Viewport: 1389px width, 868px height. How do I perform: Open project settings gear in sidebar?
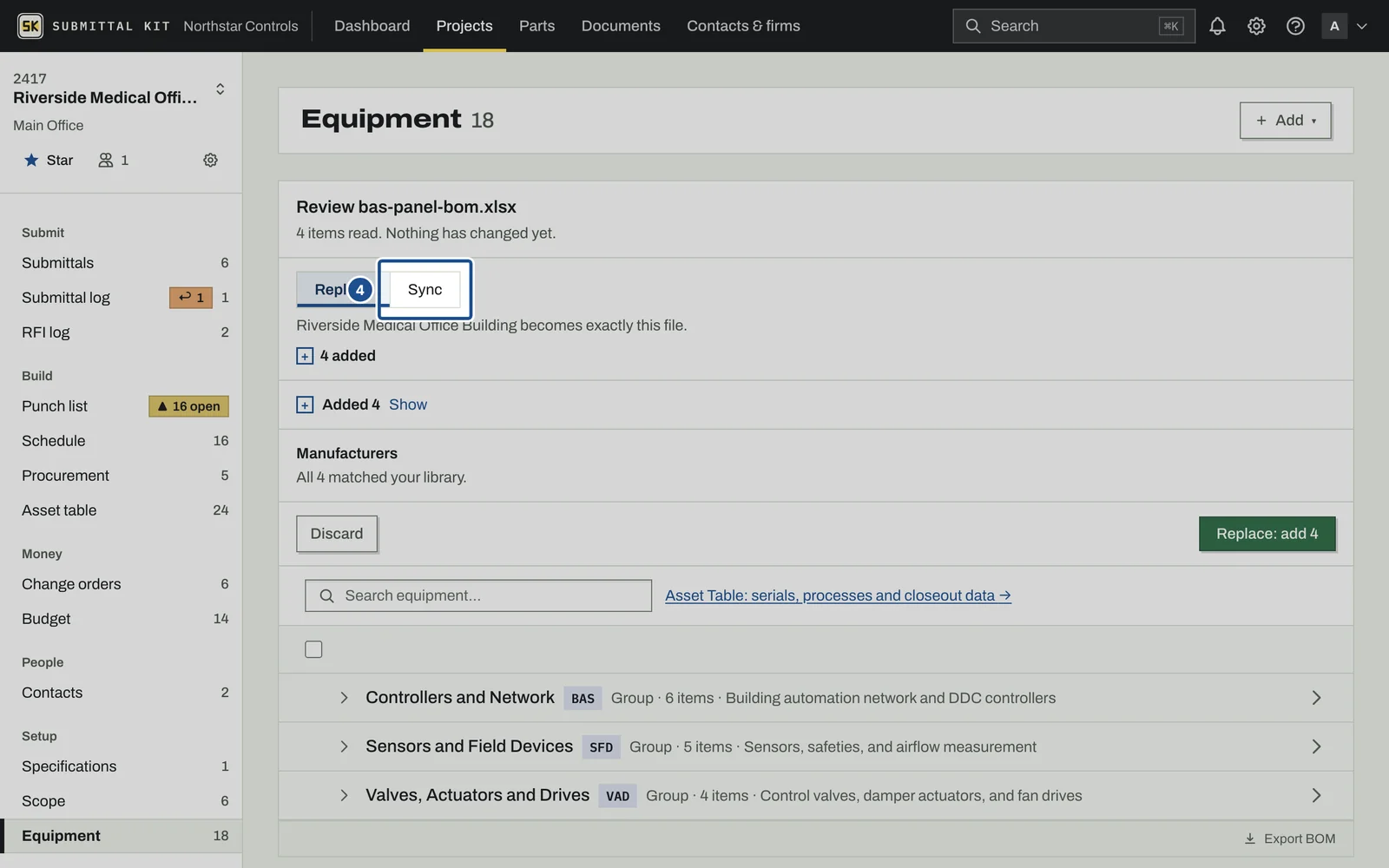pos(210,160)
